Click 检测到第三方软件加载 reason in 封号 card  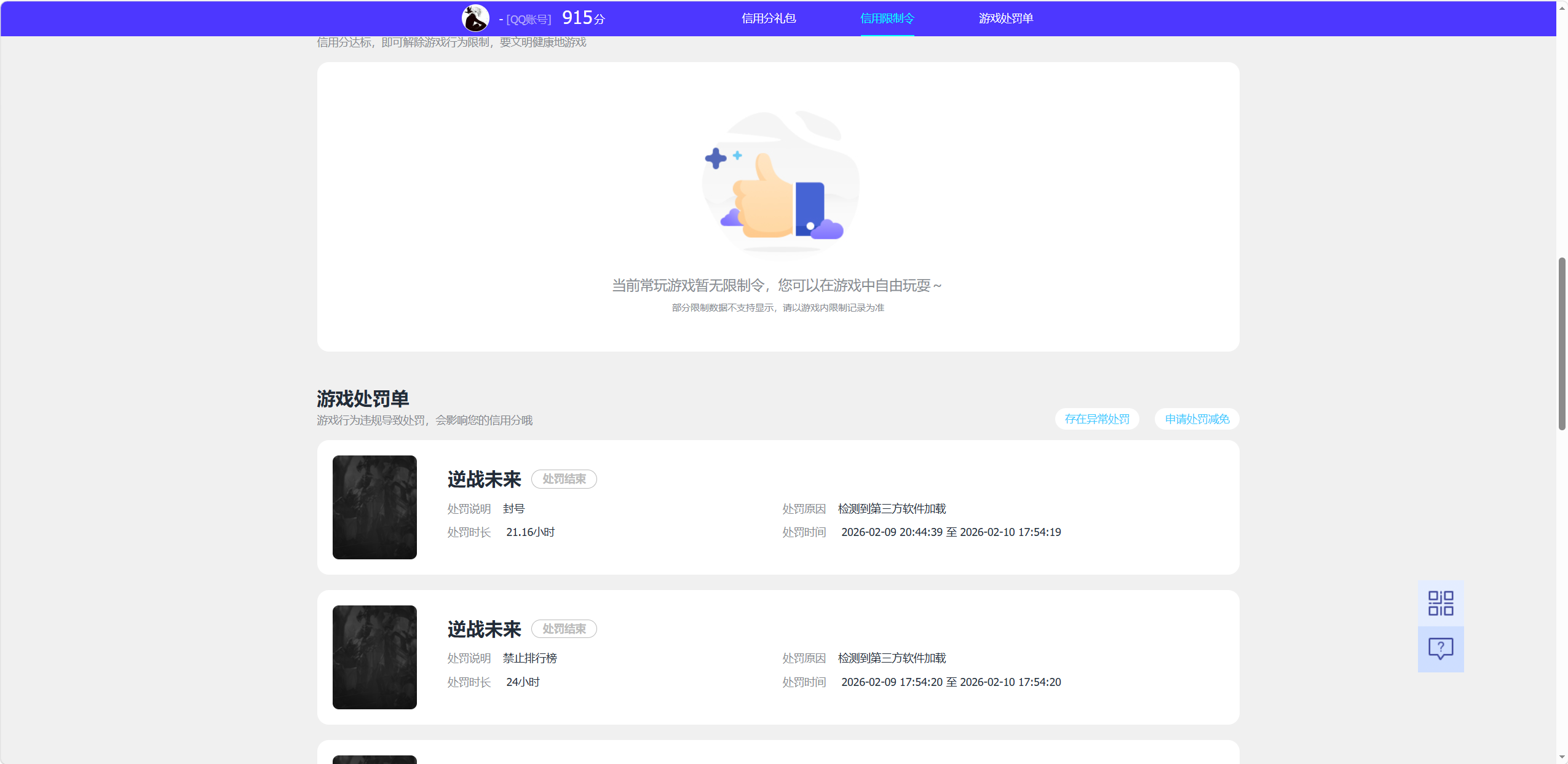[x=892, y=509]
